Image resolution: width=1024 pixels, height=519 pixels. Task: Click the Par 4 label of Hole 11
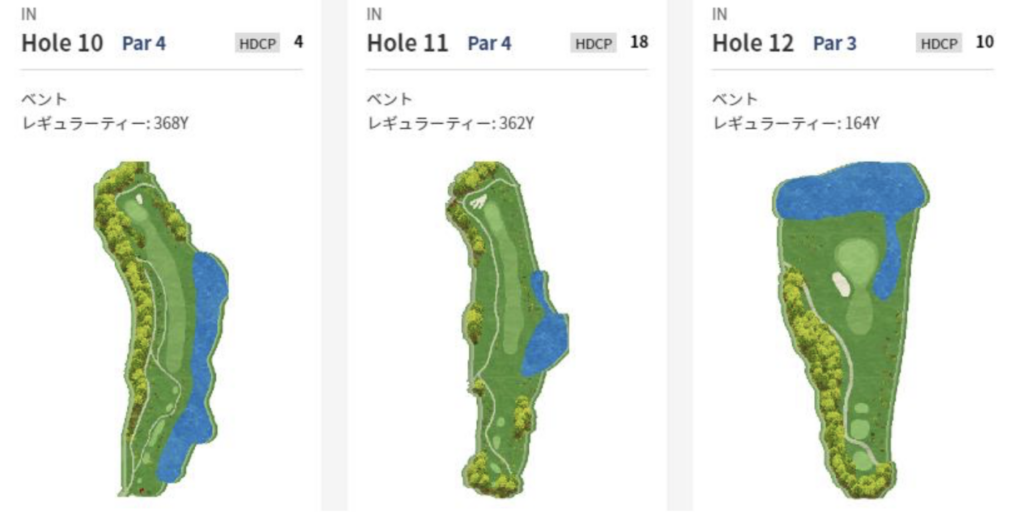(490, 44)
